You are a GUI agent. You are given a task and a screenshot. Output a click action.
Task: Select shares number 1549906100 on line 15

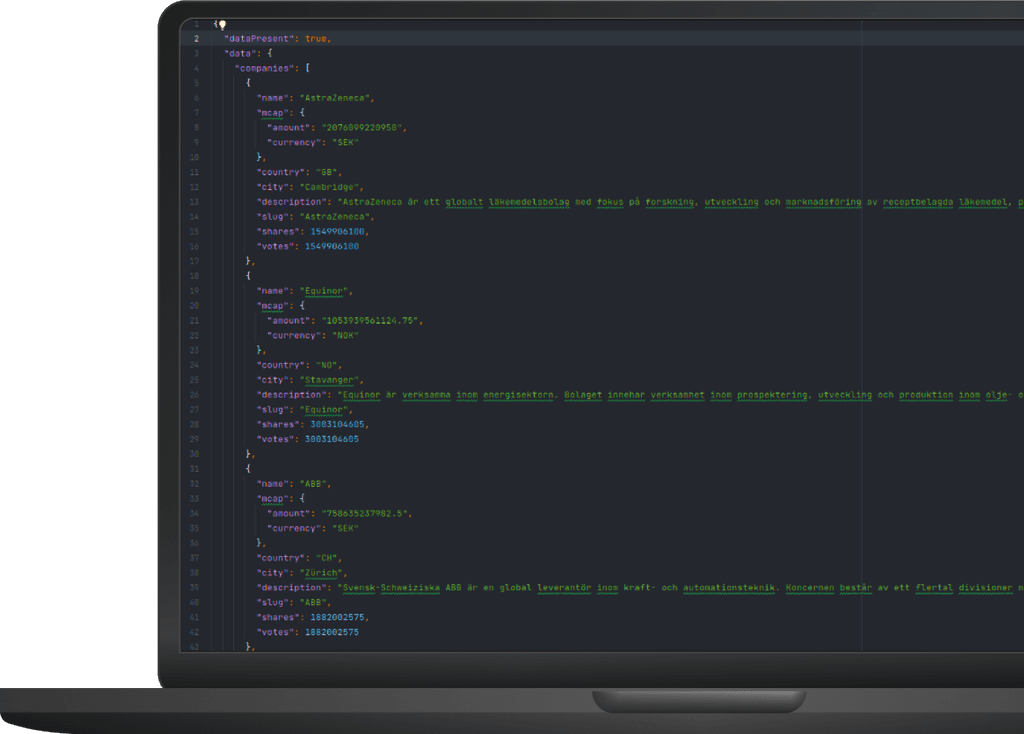point(338,231)
